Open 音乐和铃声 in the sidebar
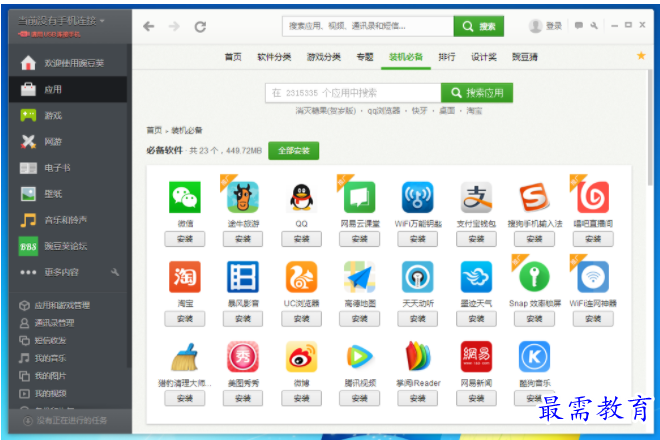Screen dimensions: 660x440 coord(68,220)
